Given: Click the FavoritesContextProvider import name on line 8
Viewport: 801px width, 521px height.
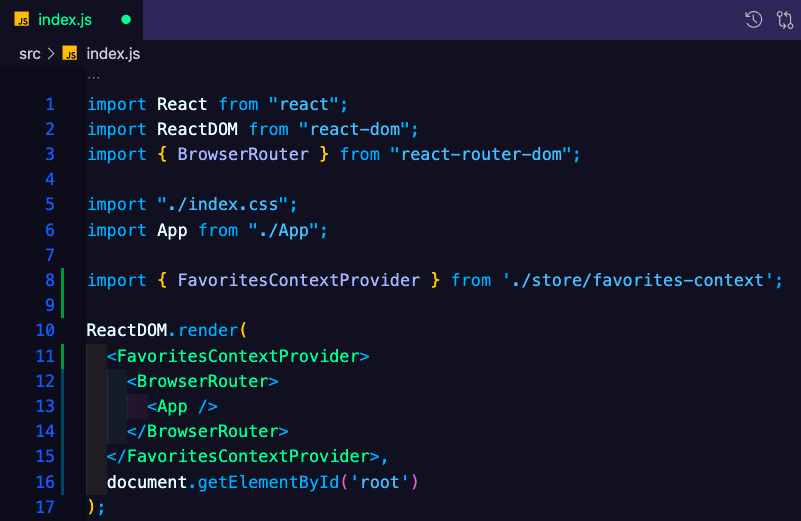Looking at the screenshot, I should coord(298,280).
